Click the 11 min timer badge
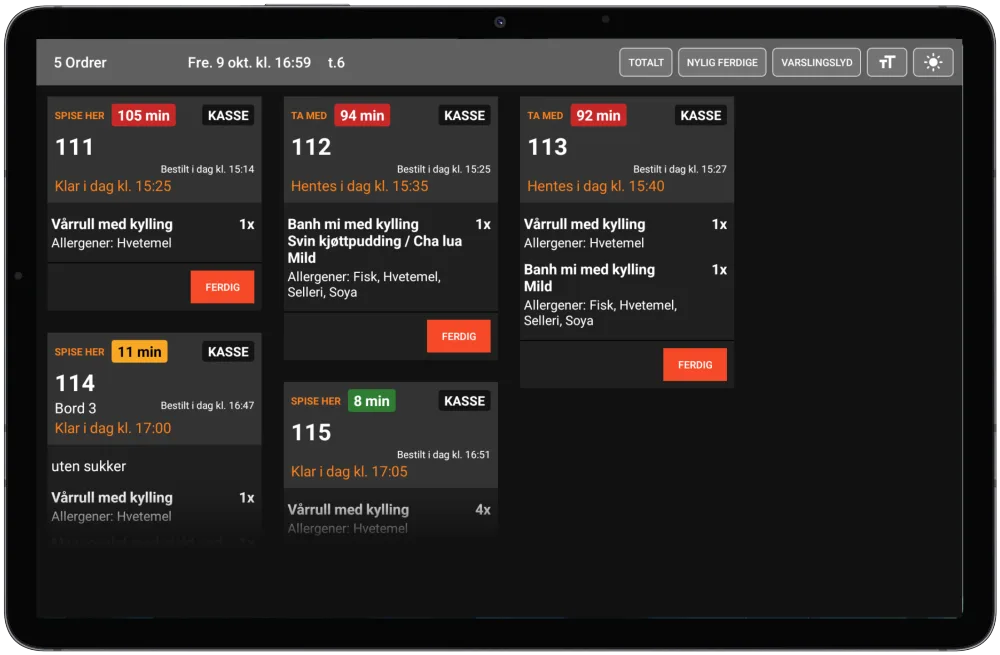Viewport: 1000px width, 655px height. click(x=140, y=352)
